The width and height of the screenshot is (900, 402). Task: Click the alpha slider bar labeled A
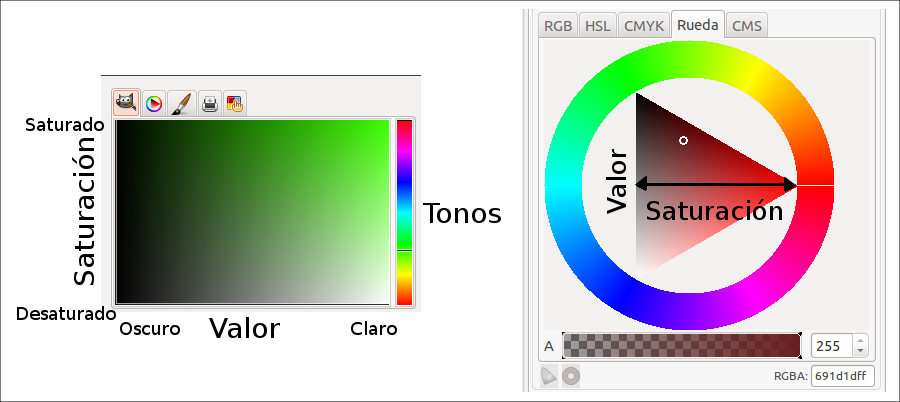pos(681,346)
